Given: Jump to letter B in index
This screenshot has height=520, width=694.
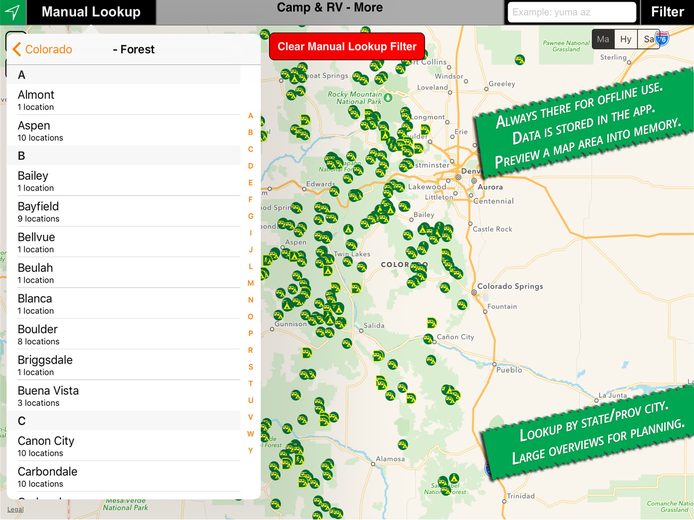Looking at the screenshot, I should (251, 132).
